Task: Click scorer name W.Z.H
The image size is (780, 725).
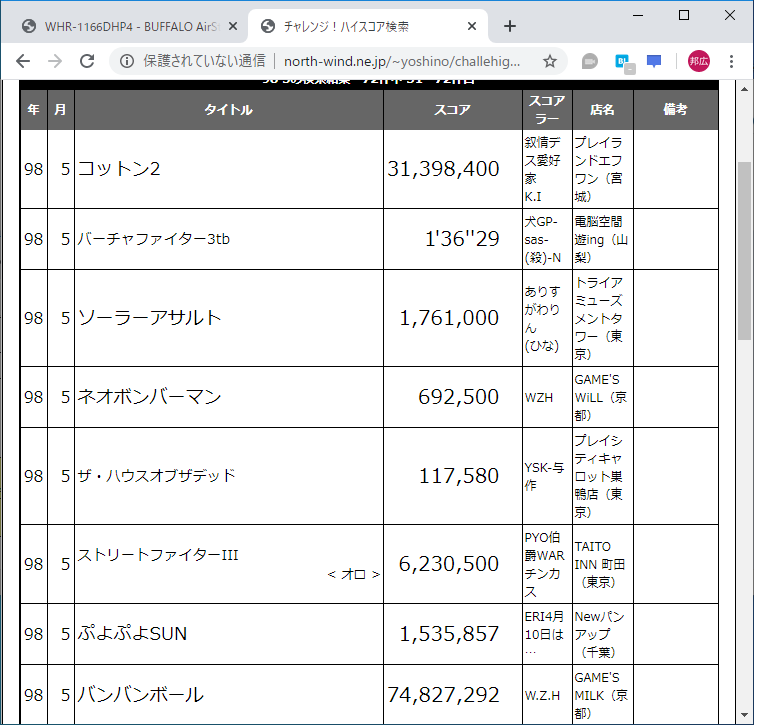Action: pyautogui.click(x=542, y=695)
